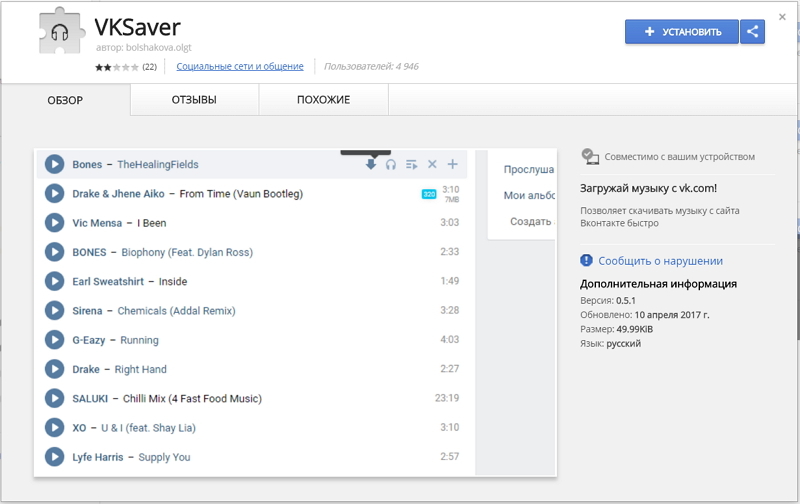Click the download arrow icon on Bones track
This screenshot has height=504, width=800.
tap(371, 164)
